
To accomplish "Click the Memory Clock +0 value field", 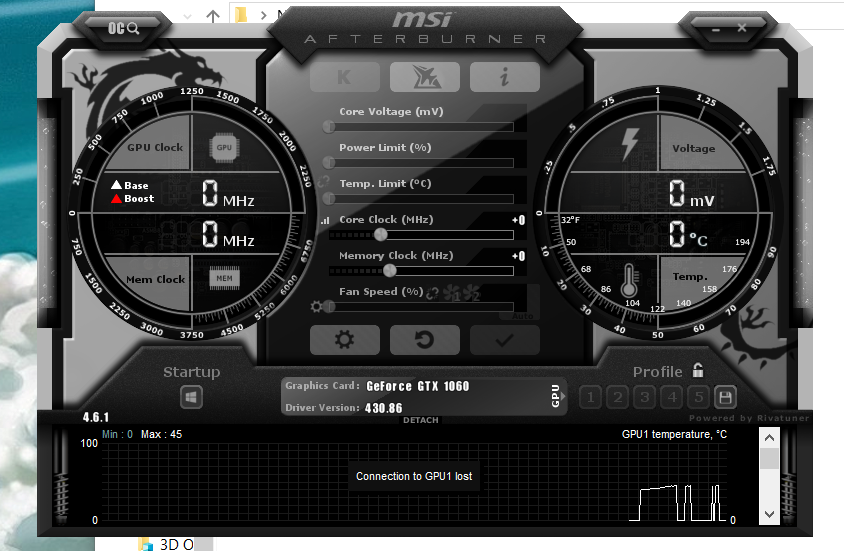I will coord(519,256).
